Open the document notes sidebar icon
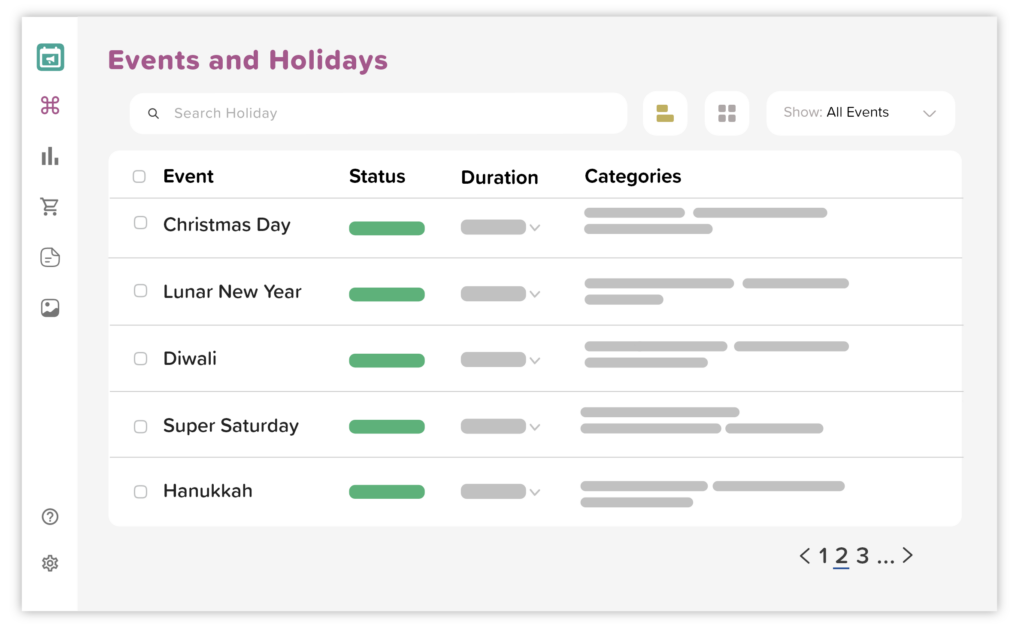This screenshot has width=1024, height=637. click(50, 257)
